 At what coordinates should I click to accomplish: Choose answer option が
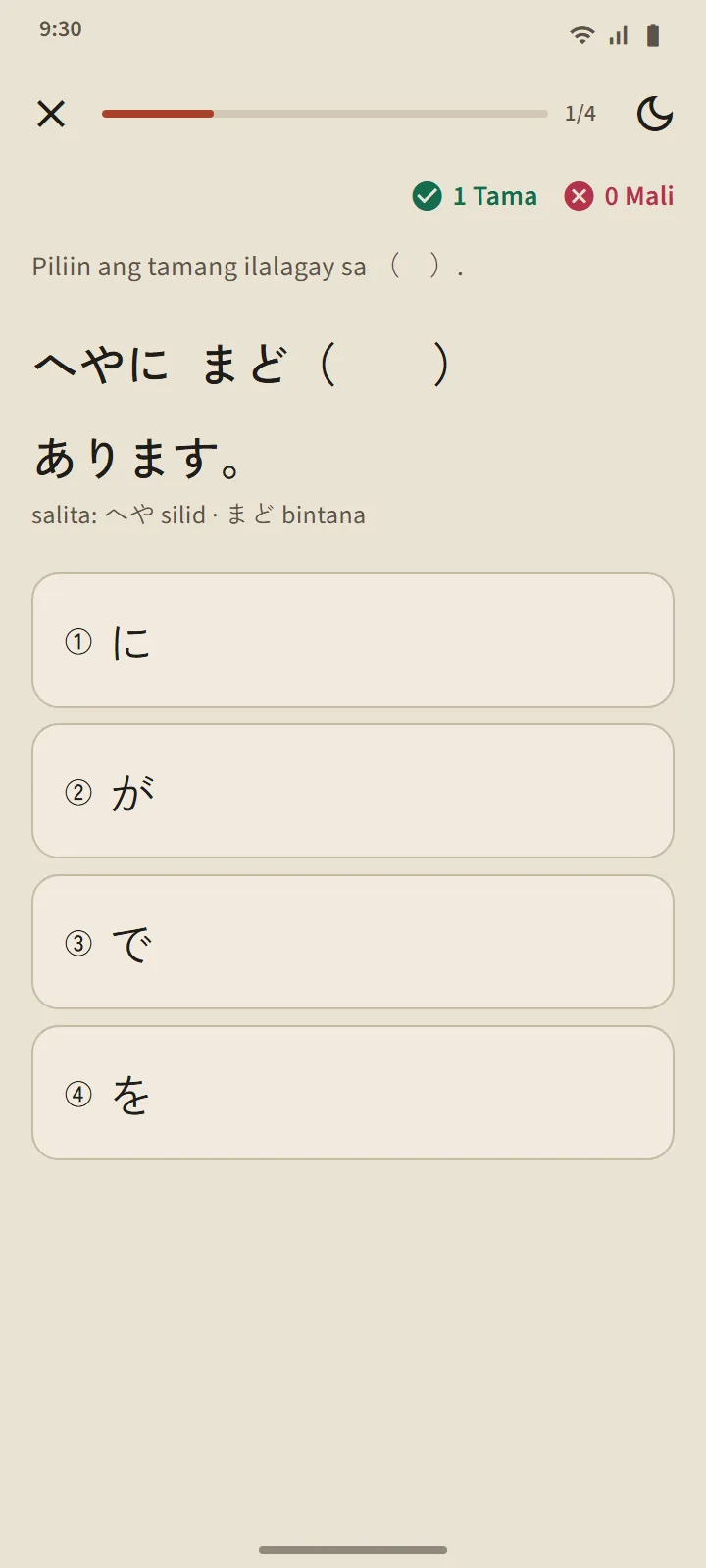(353, 791)
